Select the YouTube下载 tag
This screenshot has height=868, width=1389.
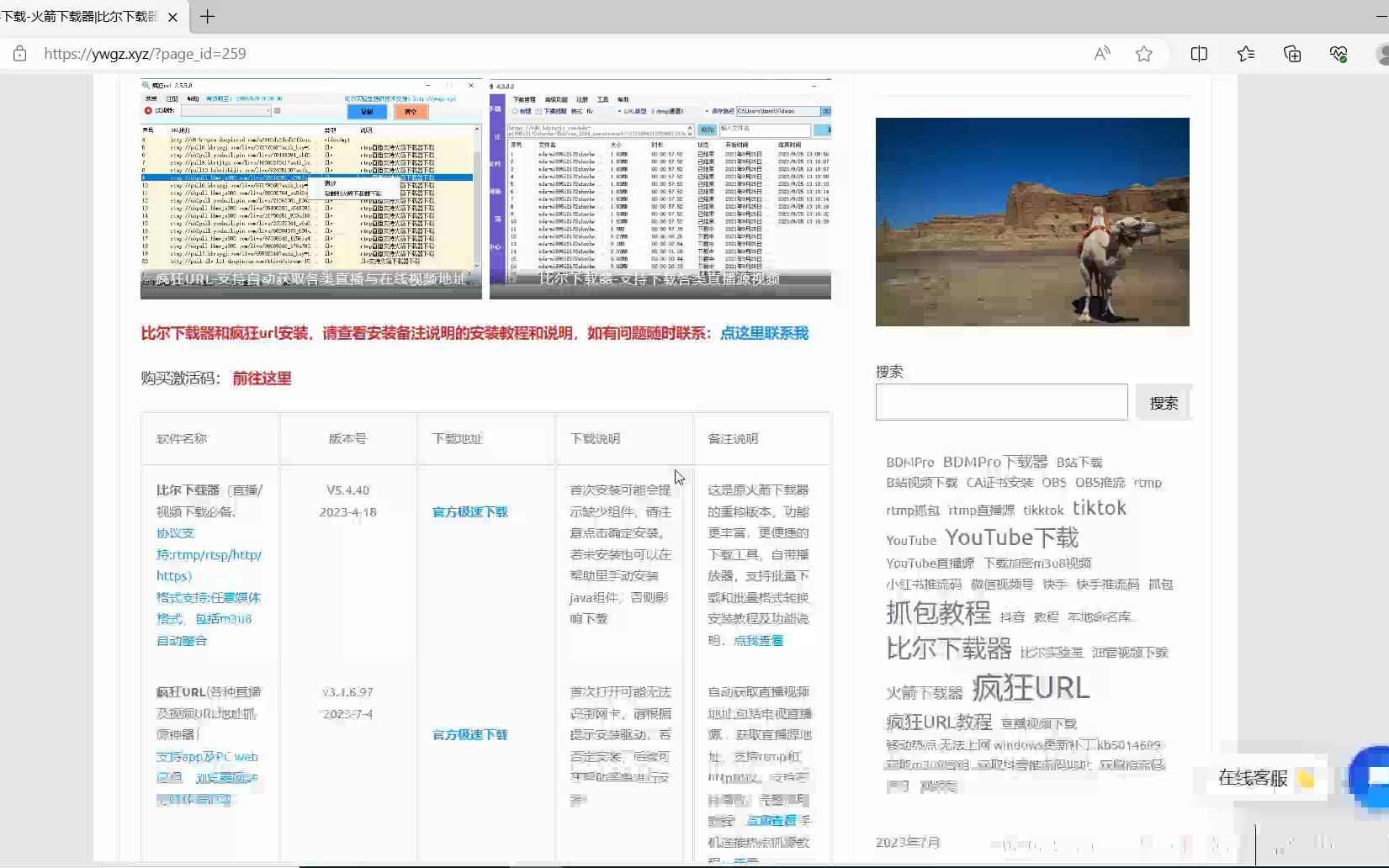coord(1011,537)
